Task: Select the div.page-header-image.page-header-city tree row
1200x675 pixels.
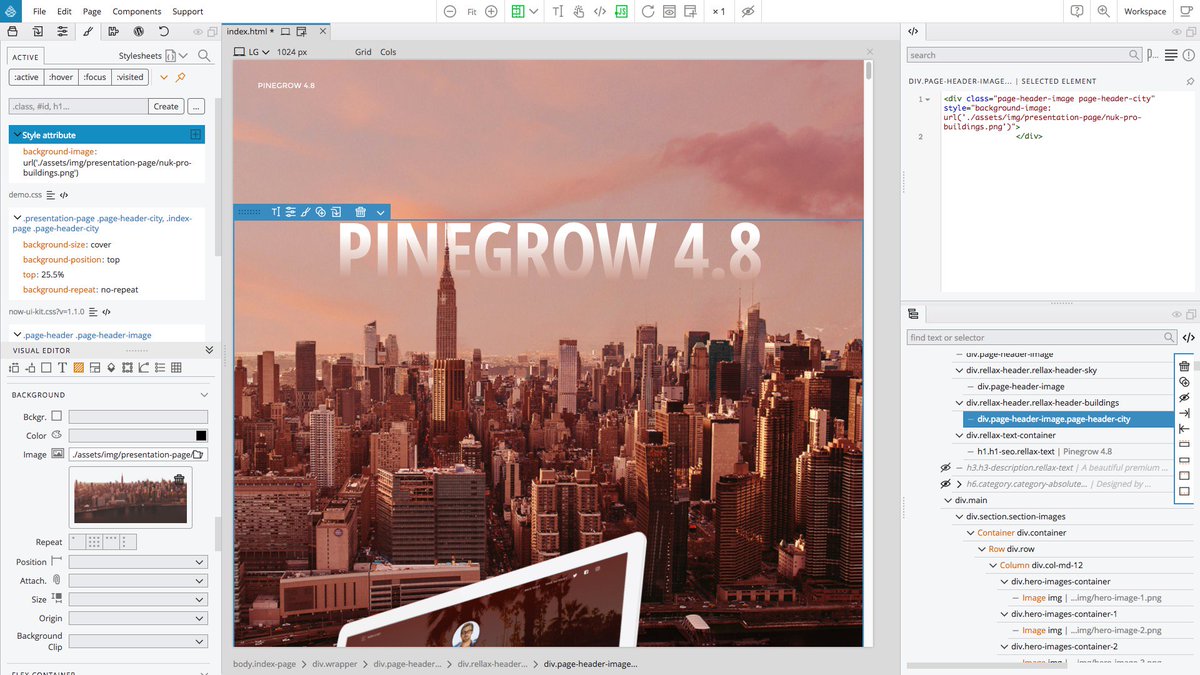Action: tap(1068, 419)
